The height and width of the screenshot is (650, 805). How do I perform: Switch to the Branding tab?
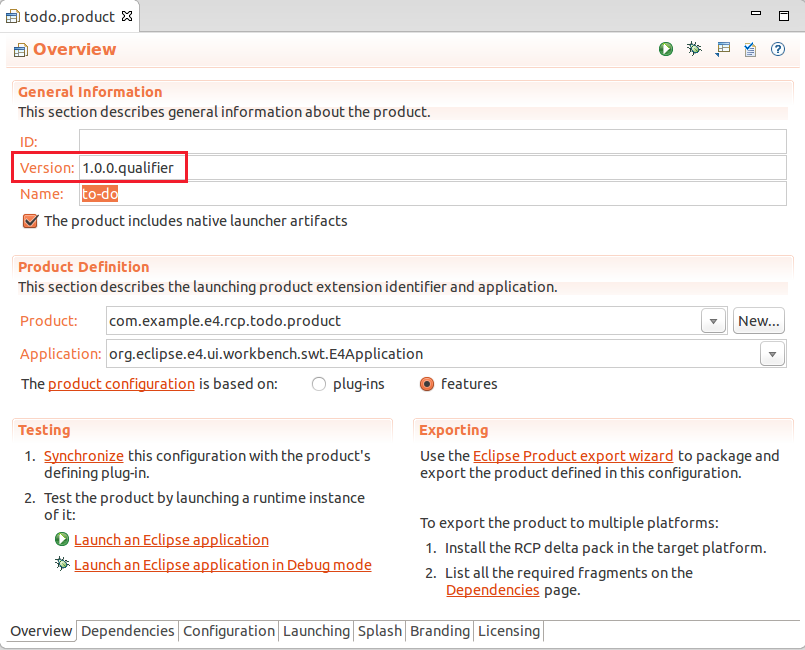(x=440, y=630)
